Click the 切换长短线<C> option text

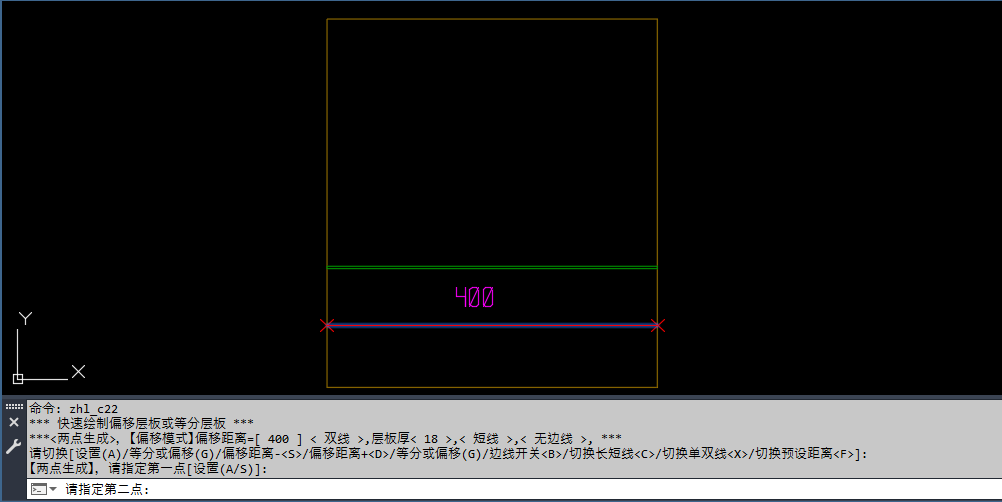tap(612, 454)
